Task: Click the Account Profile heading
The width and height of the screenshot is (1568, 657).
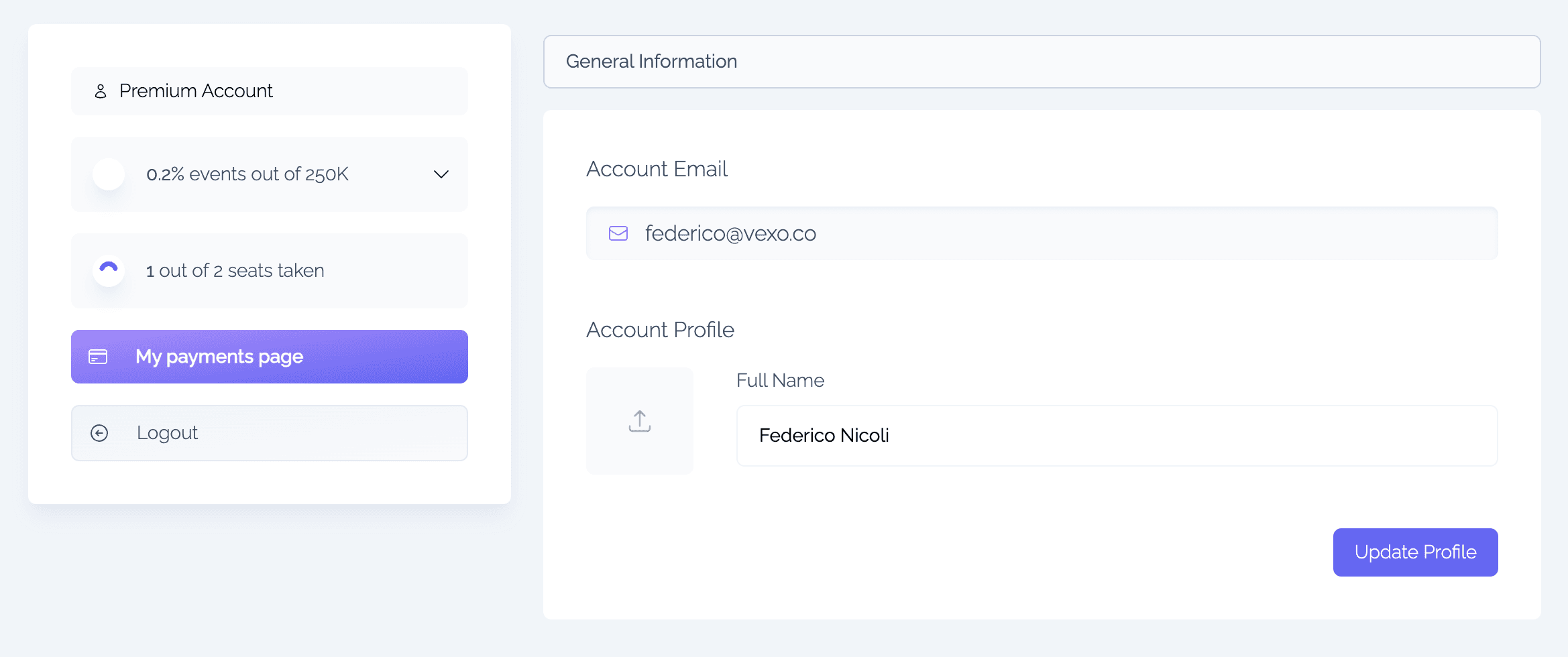Action: tap(660, 330)
